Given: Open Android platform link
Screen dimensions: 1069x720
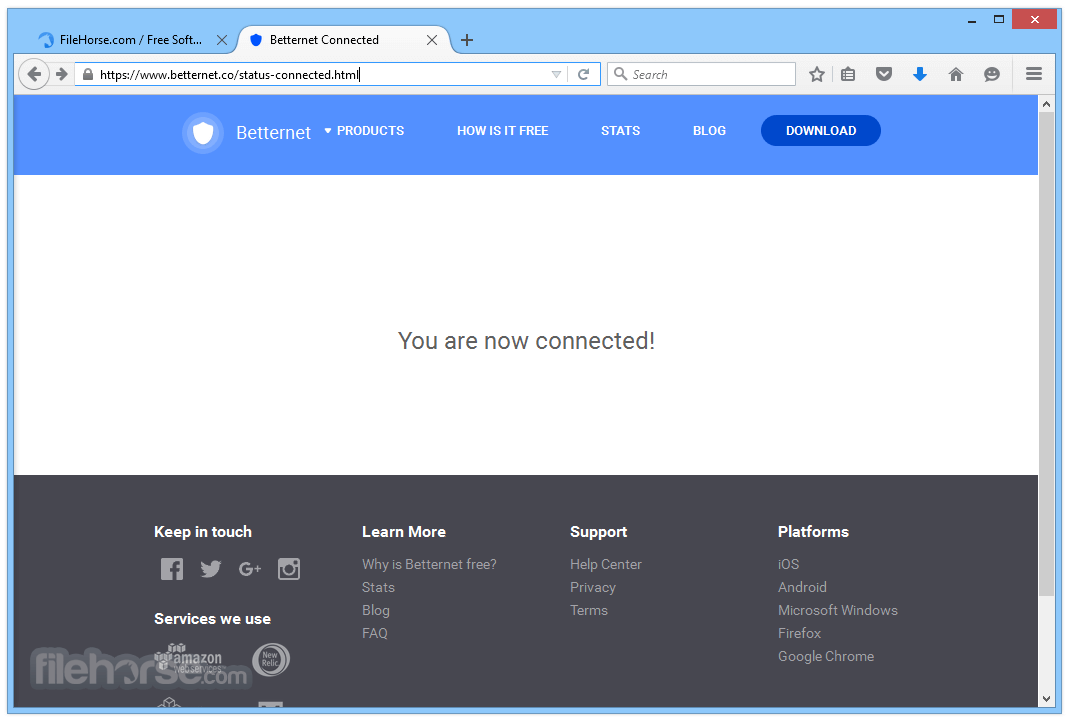Looking at the screenshot, I should (802, 587).
